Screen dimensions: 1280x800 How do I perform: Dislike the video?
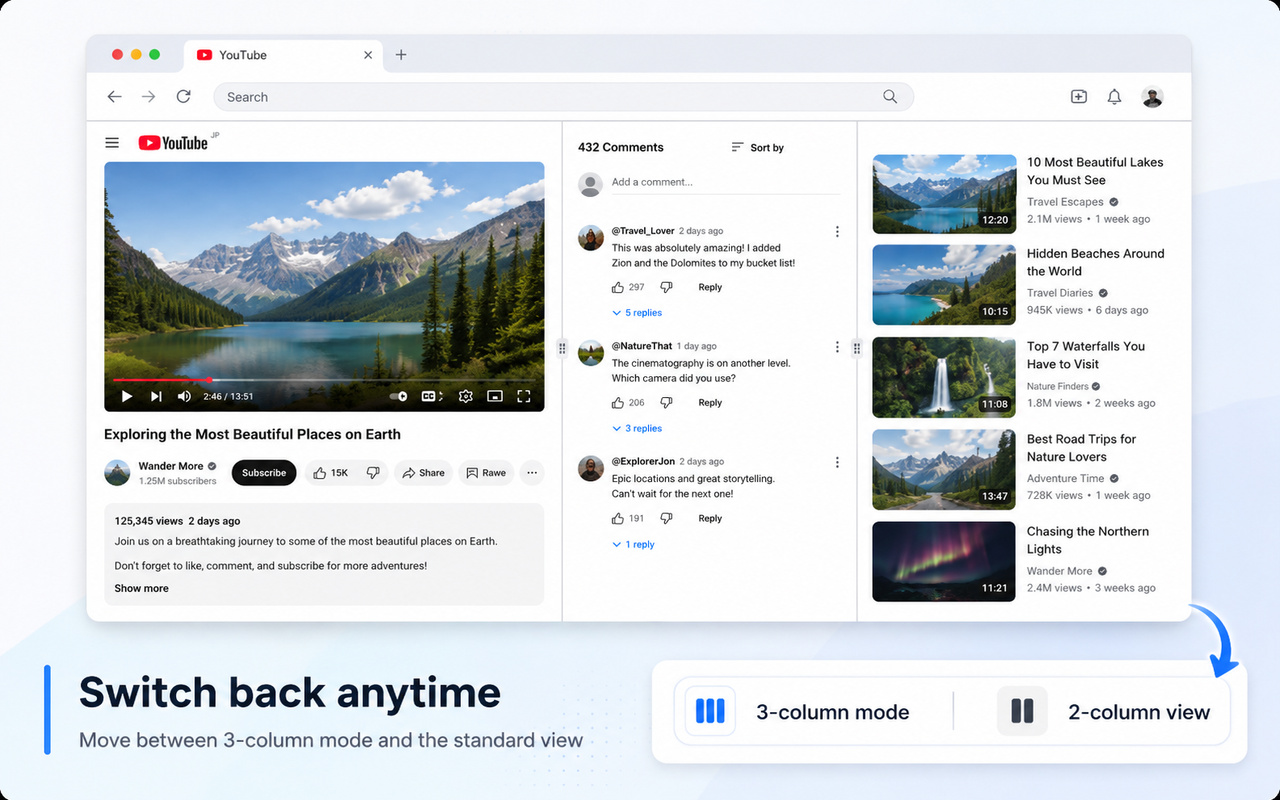click(373, 473)
